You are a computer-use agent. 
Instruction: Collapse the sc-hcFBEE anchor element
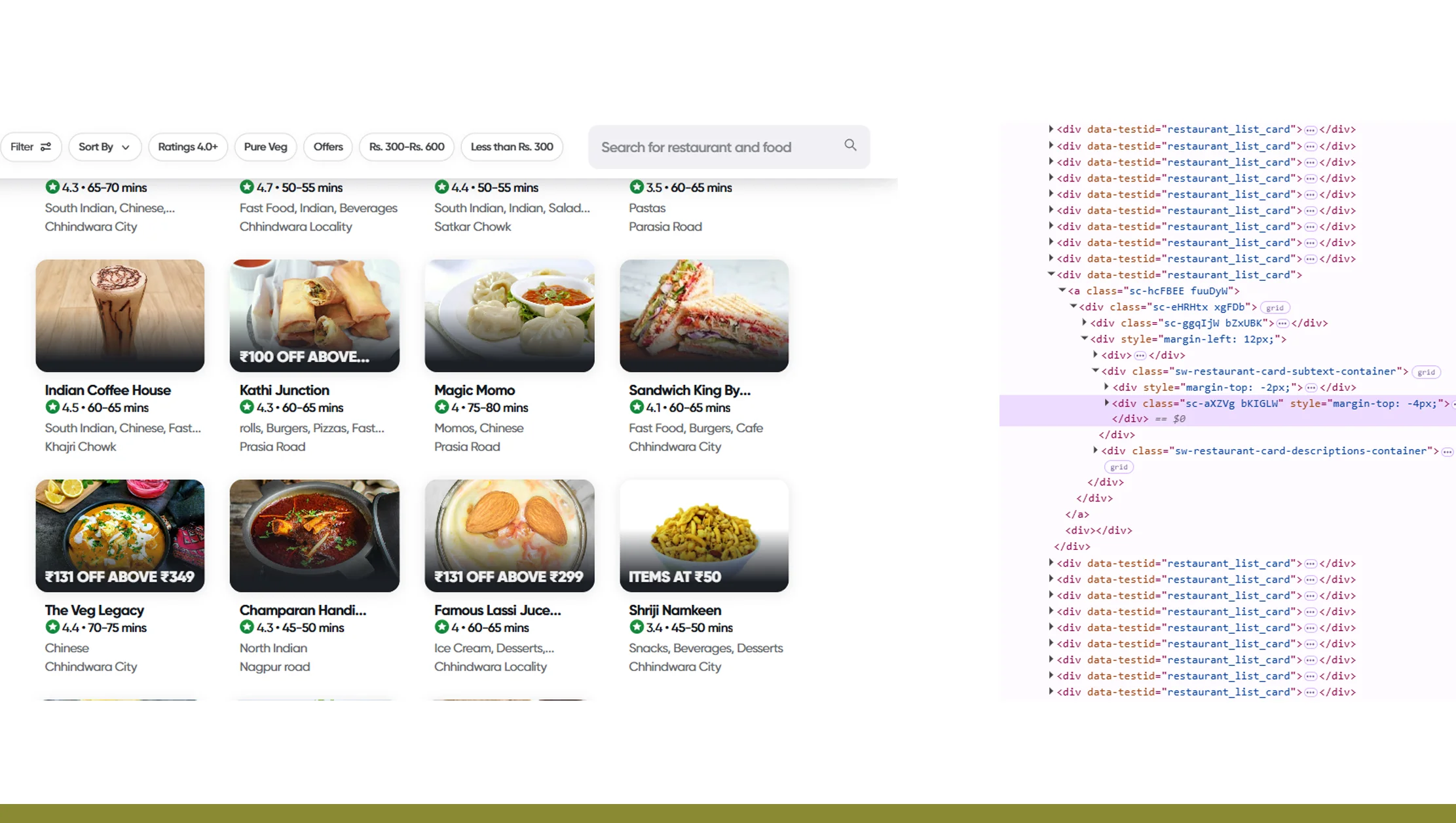(x=1062, y=291)
